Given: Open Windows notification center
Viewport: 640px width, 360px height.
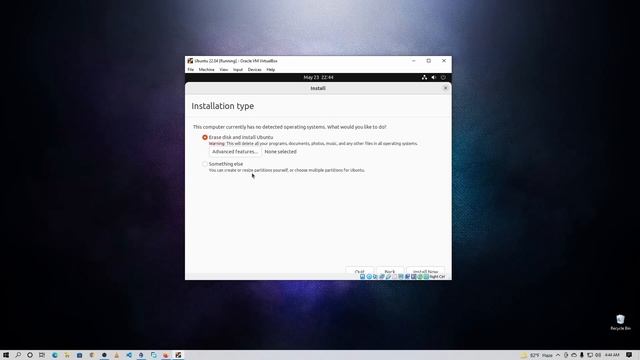Looking at the screenshot, I should pos(629,355).
